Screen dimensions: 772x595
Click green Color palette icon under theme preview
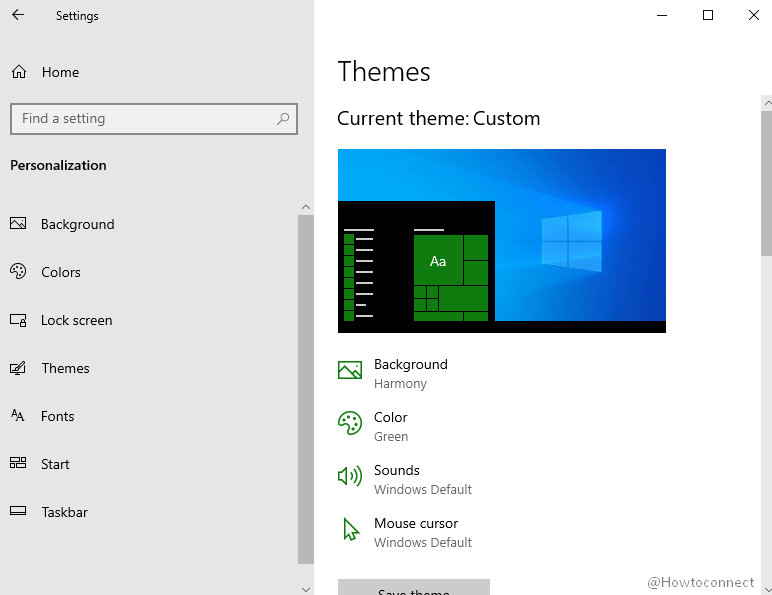tap(350, 423)
